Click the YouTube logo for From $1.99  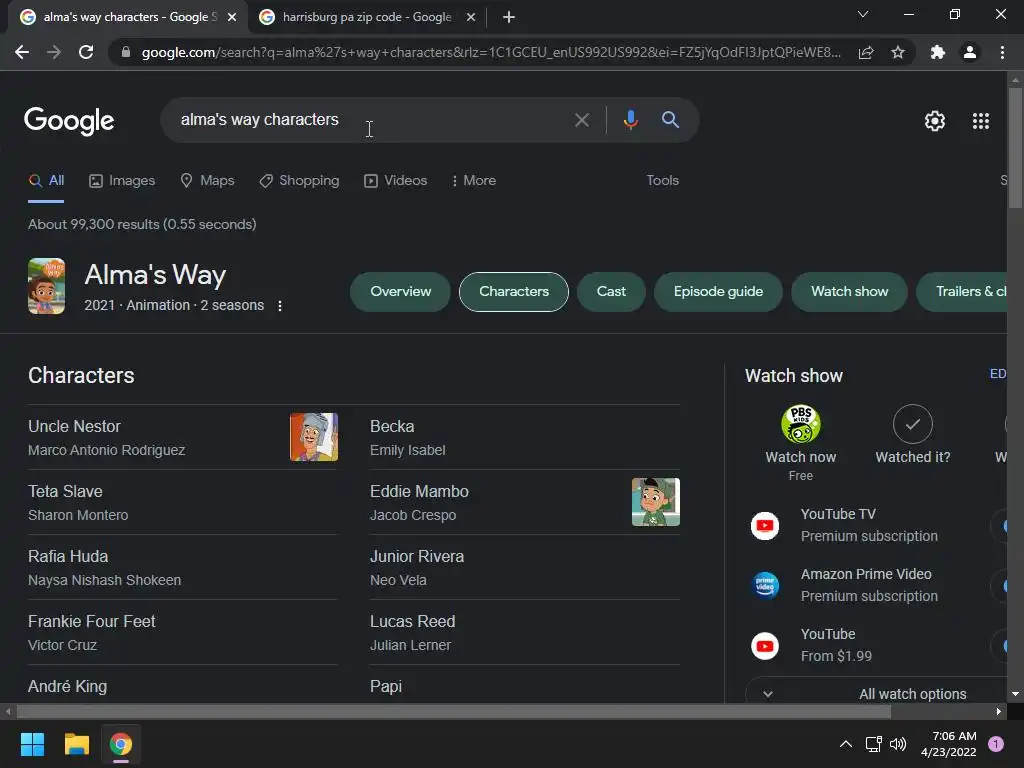pyautogui.click(x=765, y=646)
